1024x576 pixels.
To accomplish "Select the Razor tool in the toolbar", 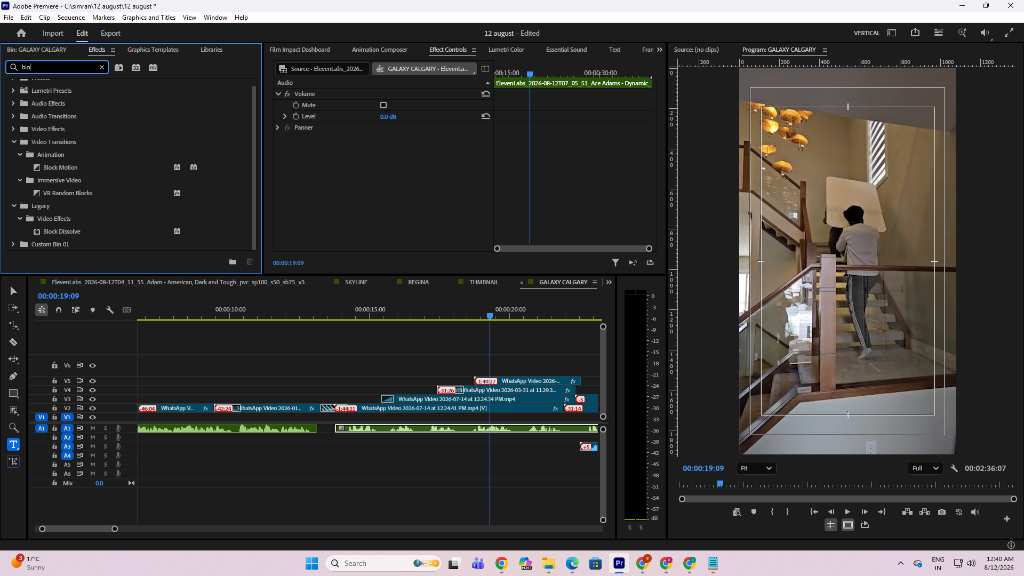I will pos(13,342).
